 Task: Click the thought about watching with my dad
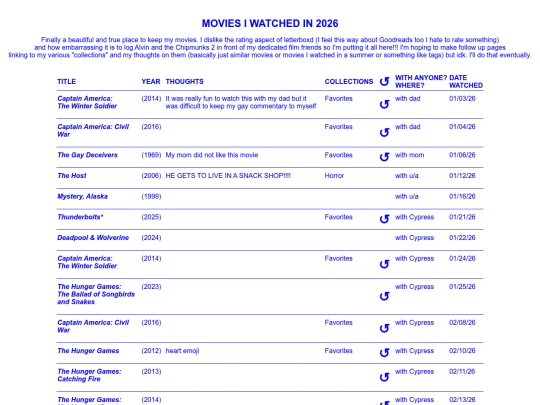241,102
